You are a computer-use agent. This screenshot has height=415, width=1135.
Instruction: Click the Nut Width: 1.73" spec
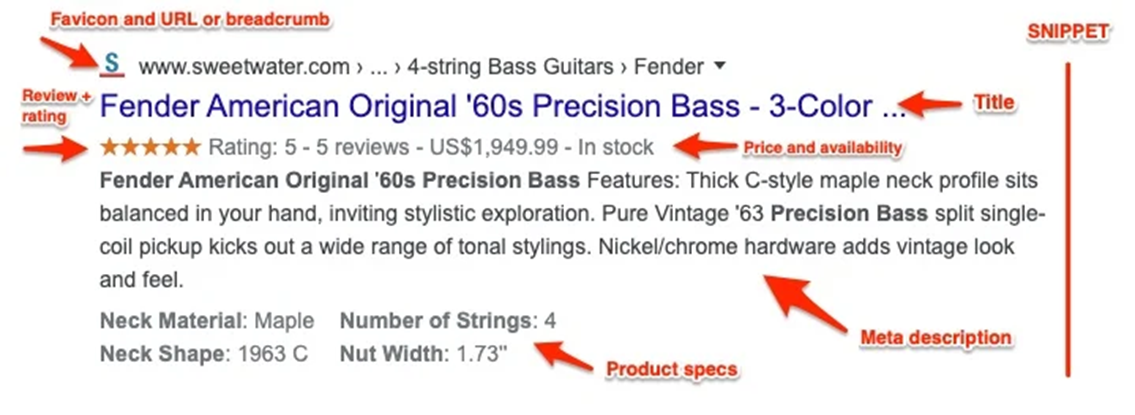click(x=424, y=354)
